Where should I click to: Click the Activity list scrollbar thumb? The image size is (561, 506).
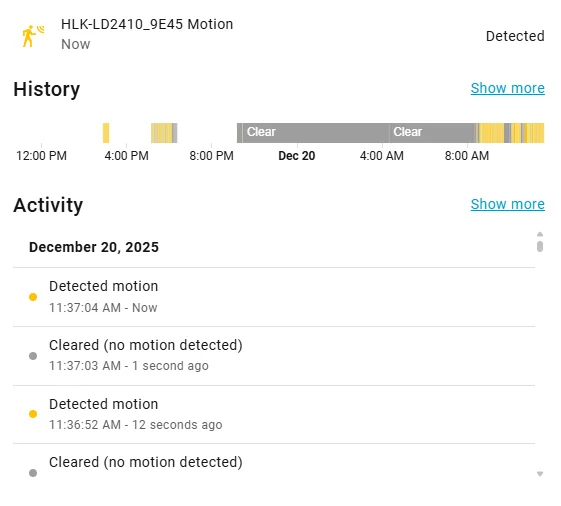click(x=540, y=246)
